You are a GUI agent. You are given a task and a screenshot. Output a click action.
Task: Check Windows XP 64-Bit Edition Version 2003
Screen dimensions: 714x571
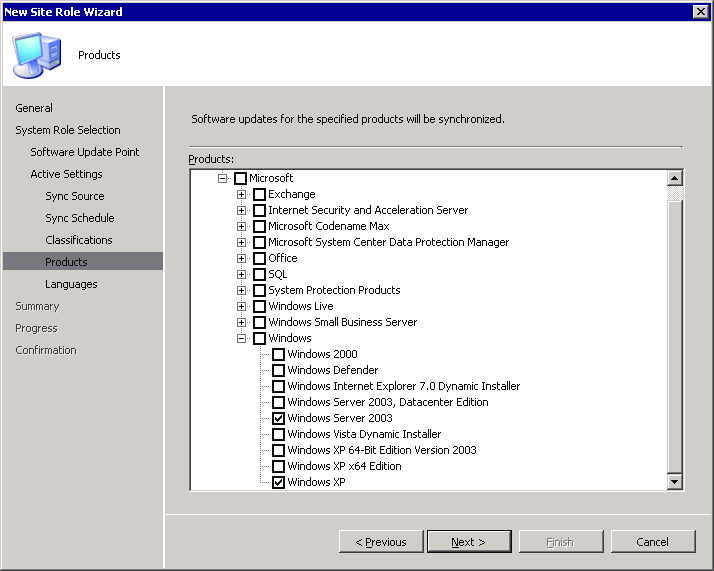coord(279,450)
